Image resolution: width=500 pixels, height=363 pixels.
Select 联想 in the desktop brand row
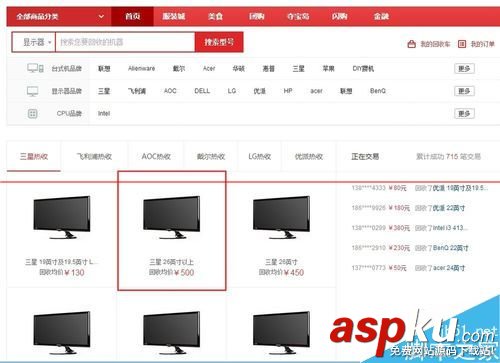click(x=104, y=69)
